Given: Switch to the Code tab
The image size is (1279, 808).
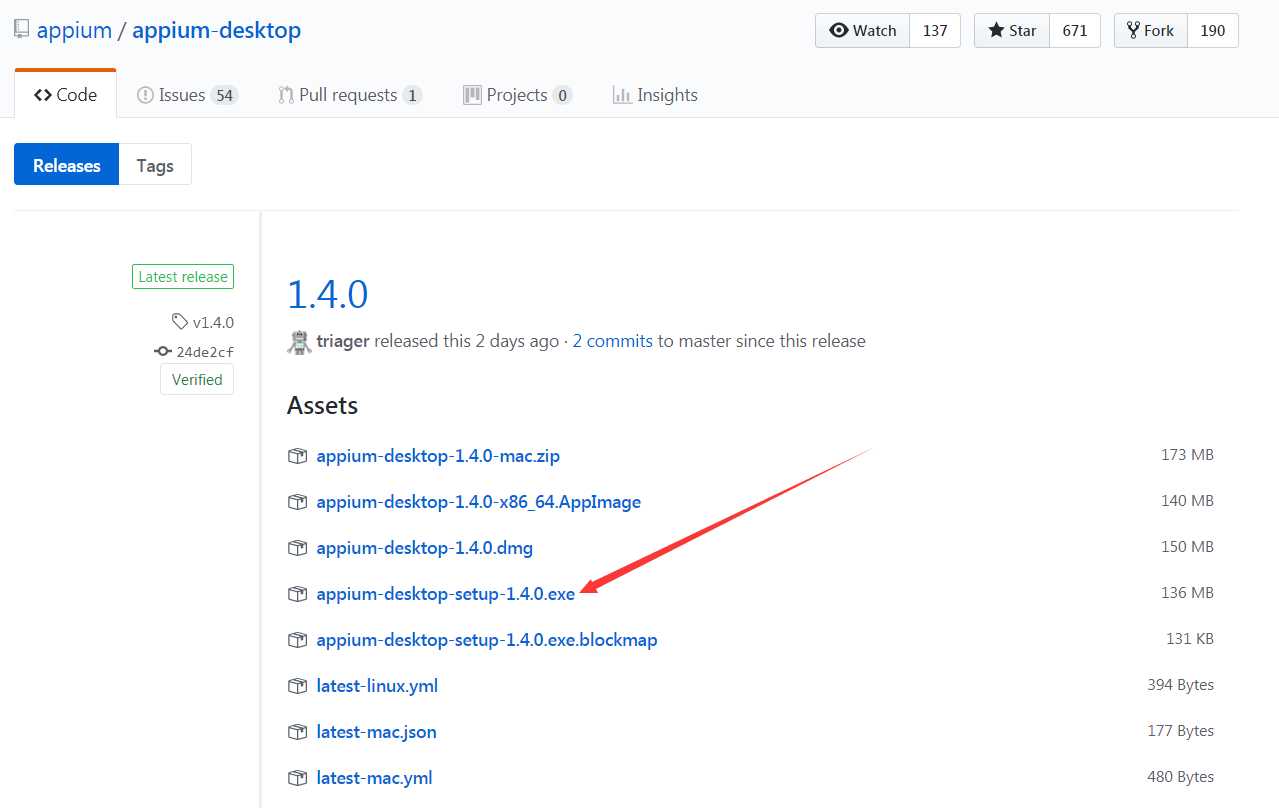Looking at the screenshot, I should pyautogui.click(x=65, y=95).
